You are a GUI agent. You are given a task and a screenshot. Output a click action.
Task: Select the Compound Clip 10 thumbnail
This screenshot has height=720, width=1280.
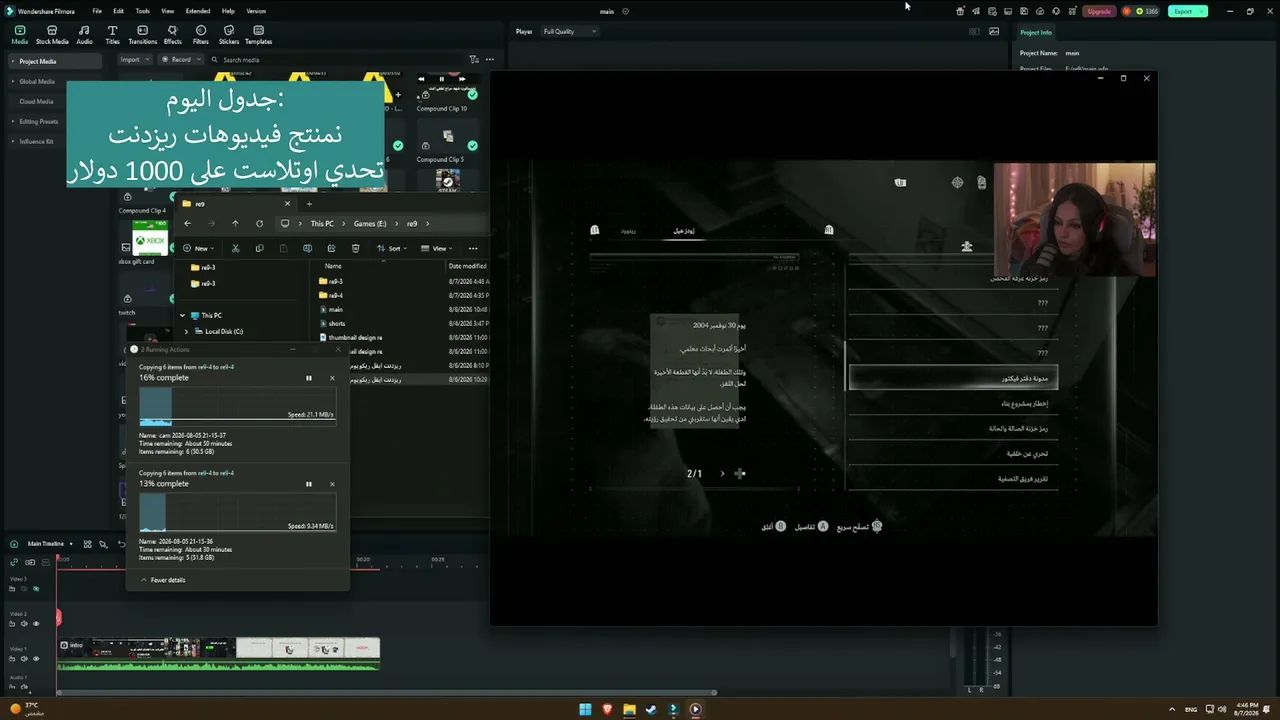tap(448, 87)
